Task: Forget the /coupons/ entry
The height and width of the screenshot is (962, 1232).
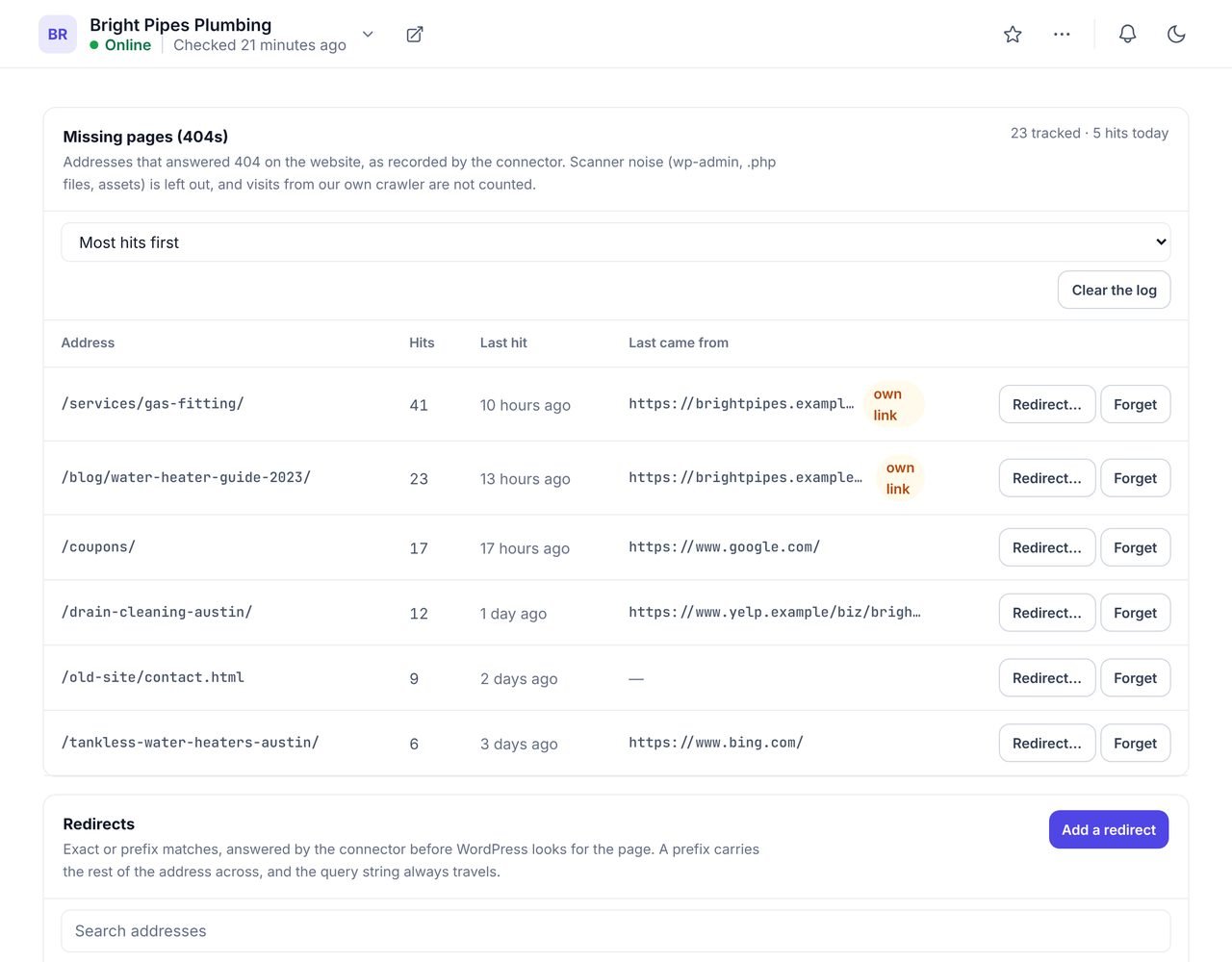Action: tap(1136, 547)
